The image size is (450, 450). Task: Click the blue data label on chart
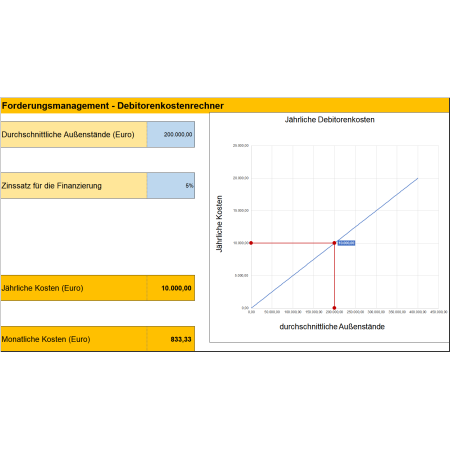(x=346, y=243)
